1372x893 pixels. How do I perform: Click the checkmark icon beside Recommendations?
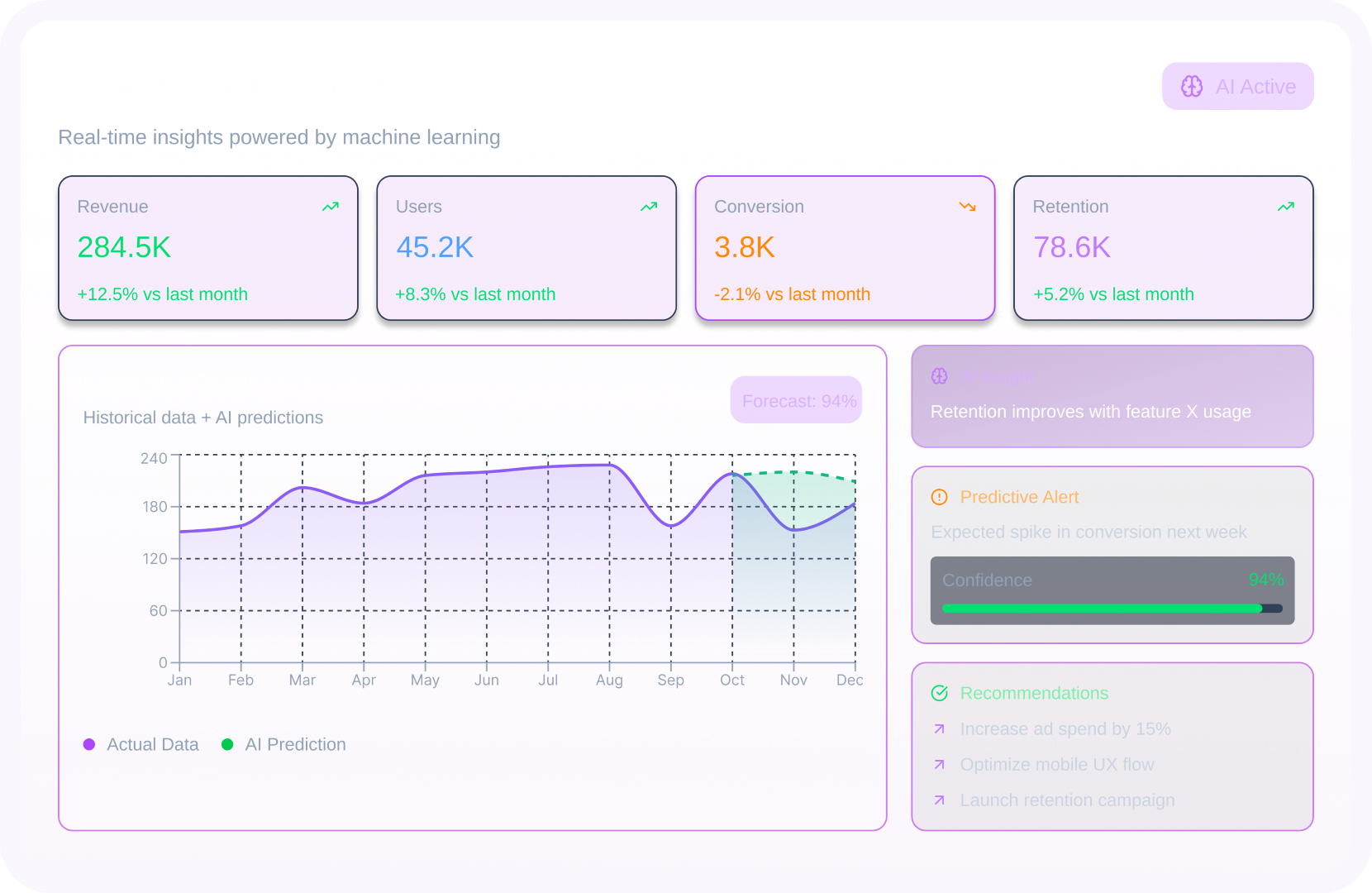pos(939,693)
